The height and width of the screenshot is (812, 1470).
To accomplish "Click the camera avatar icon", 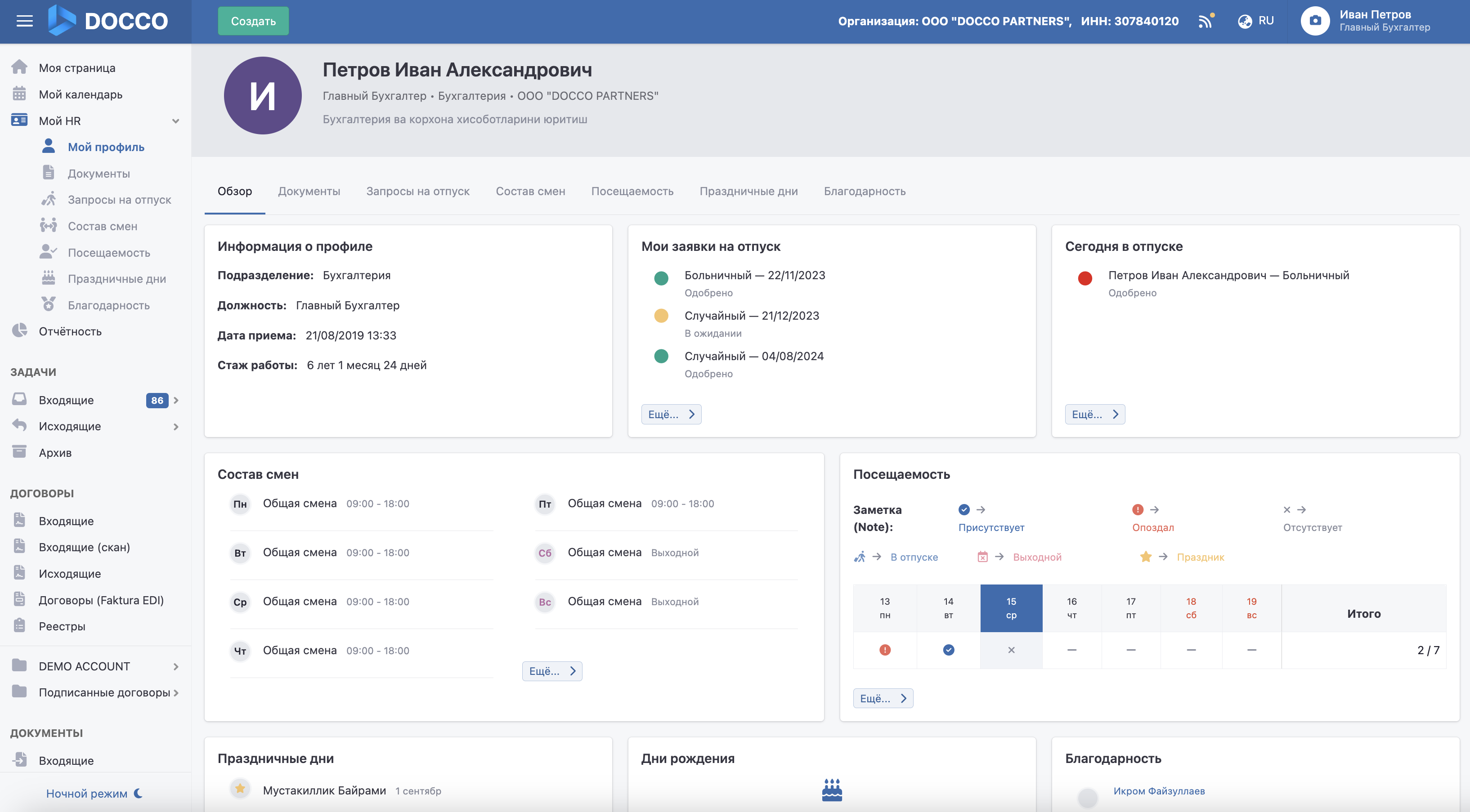I will pyautogui.click(x=1315, y=21).
